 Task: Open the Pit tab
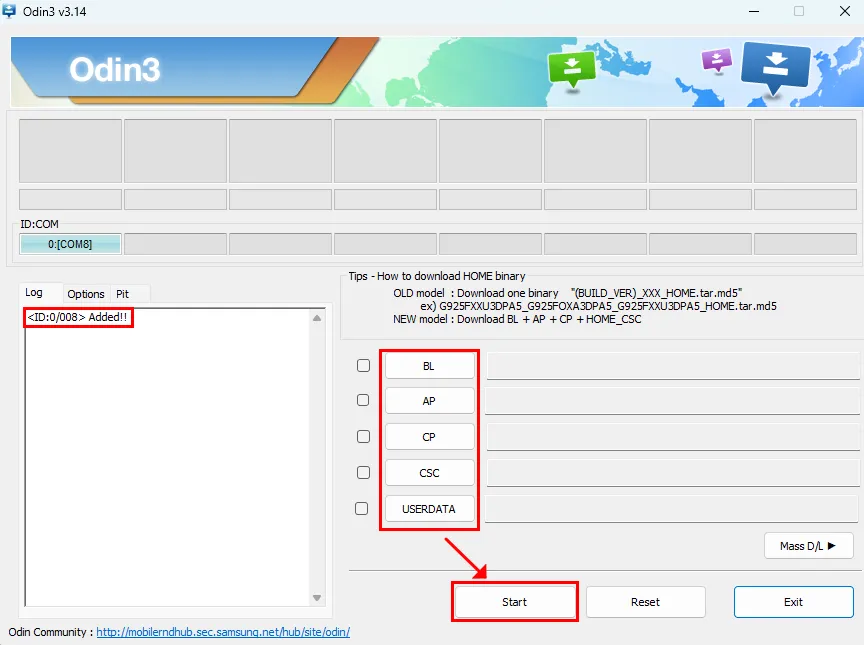pos(122,294)
